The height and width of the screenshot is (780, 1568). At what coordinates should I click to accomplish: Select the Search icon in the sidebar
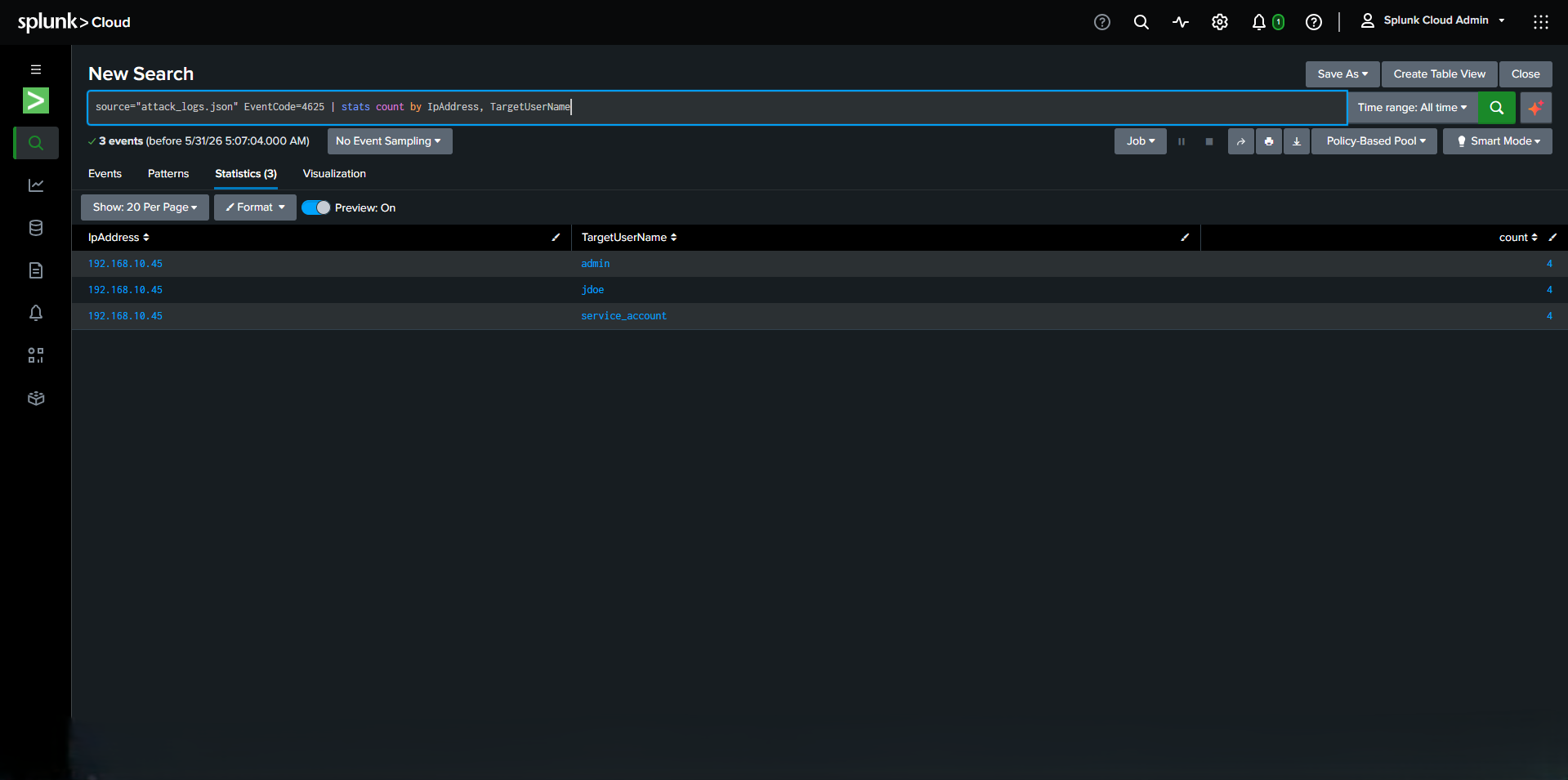(x=36, y=143)
